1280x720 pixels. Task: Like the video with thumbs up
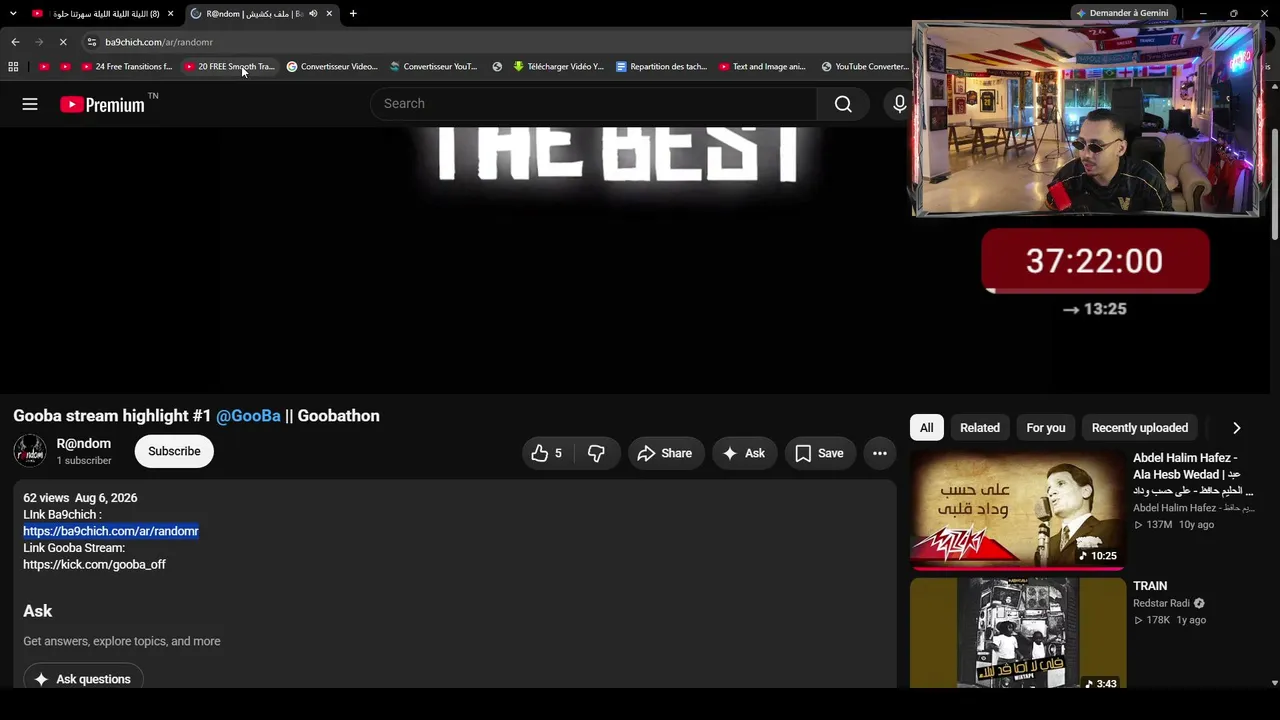pos(547,453)
